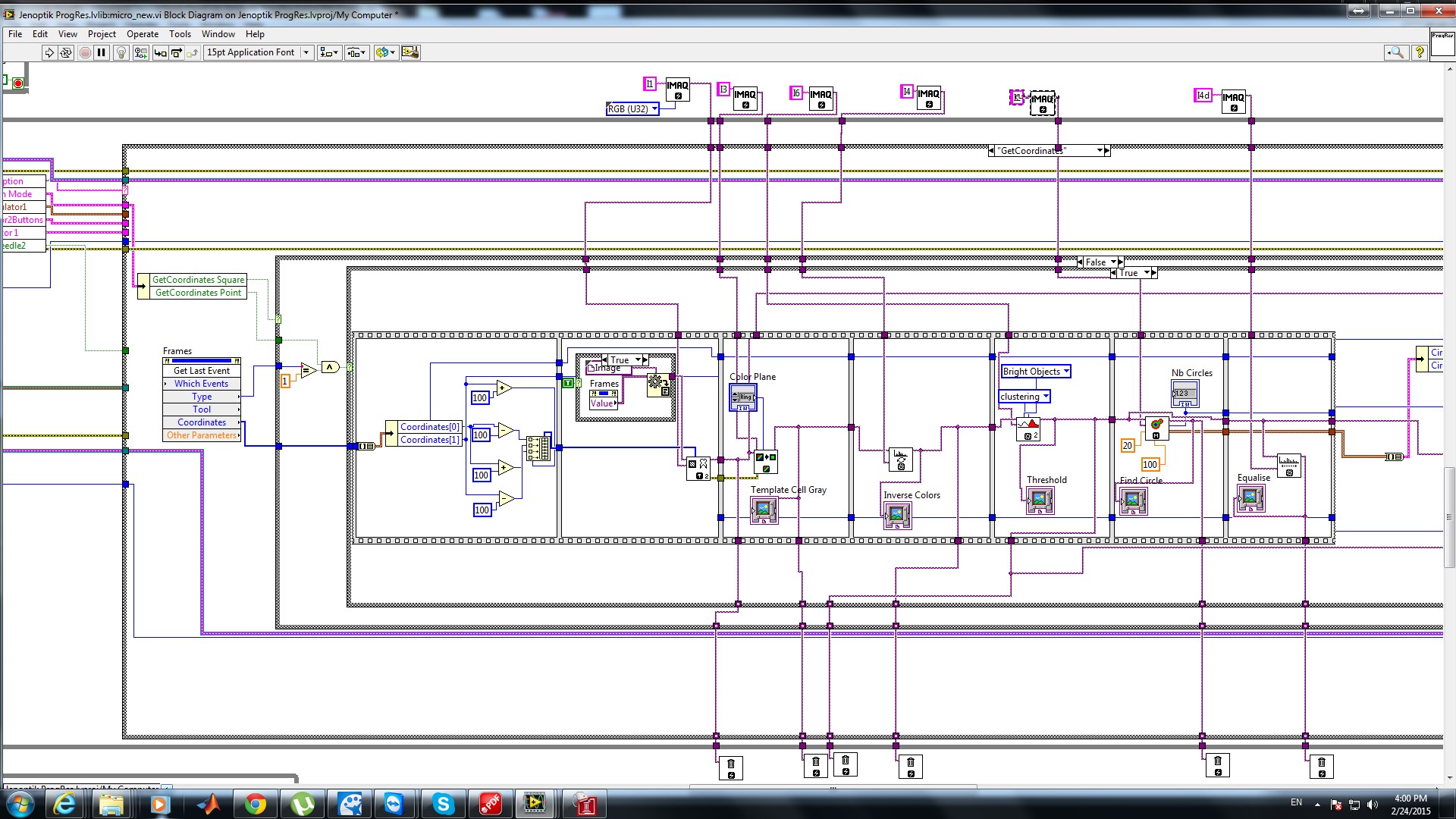1456x819 pixels.
Task: Select GetCoordinates Square event label
Action: click(x=198, y=280)
